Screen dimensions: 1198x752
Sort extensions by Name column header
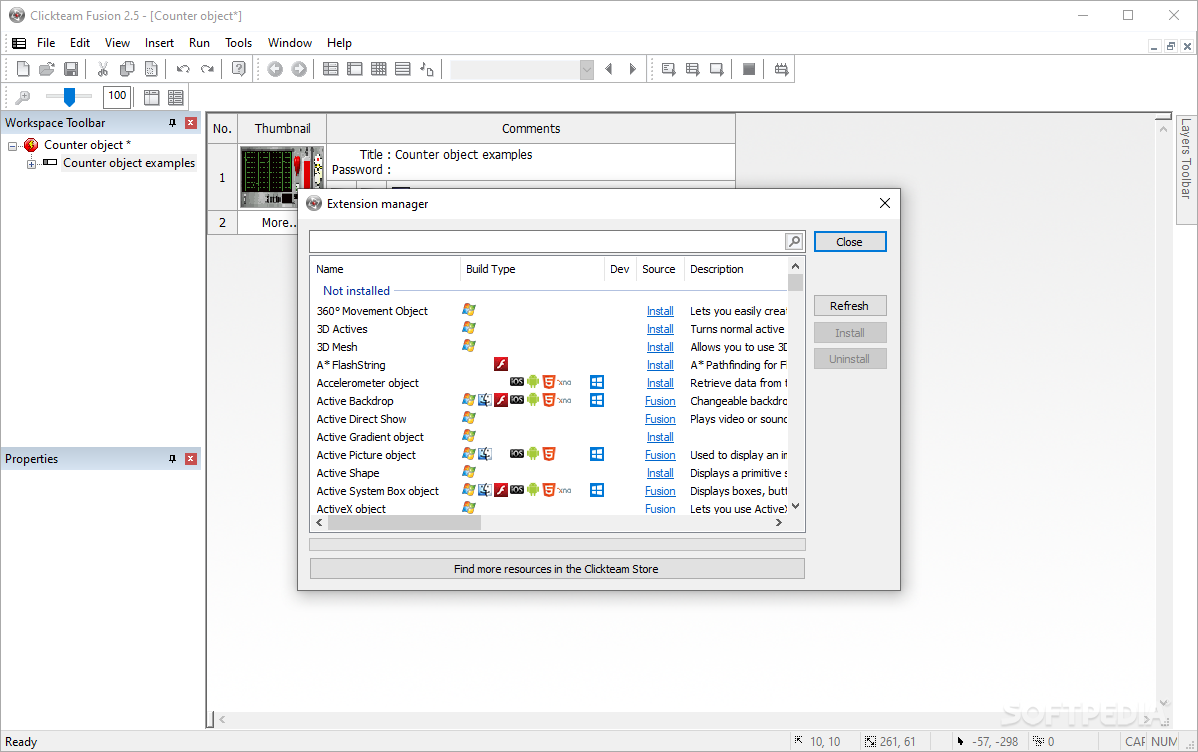coord(385,269)
